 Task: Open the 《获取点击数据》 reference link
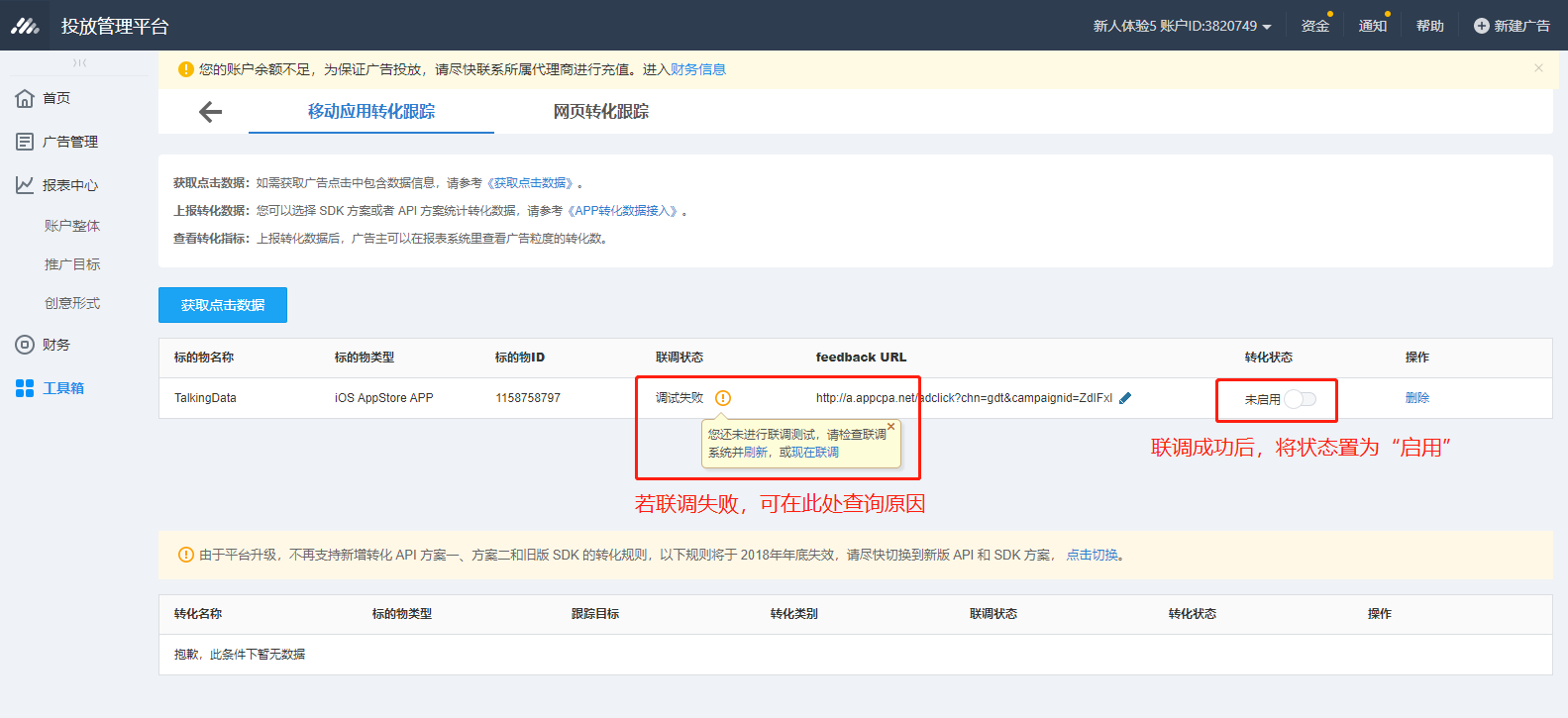click(530, 183)
